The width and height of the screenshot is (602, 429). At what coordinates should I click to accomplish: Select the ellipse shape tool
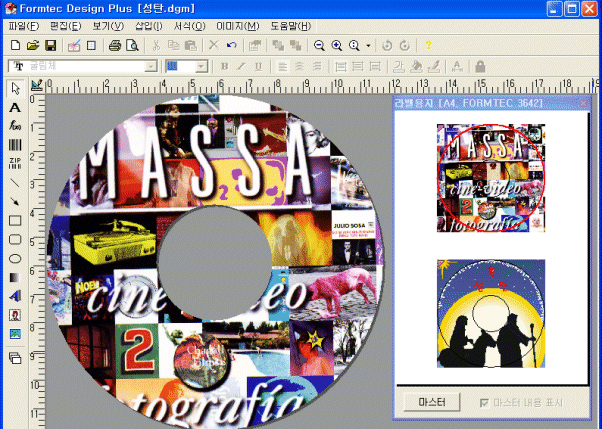(x=15, y=258)
